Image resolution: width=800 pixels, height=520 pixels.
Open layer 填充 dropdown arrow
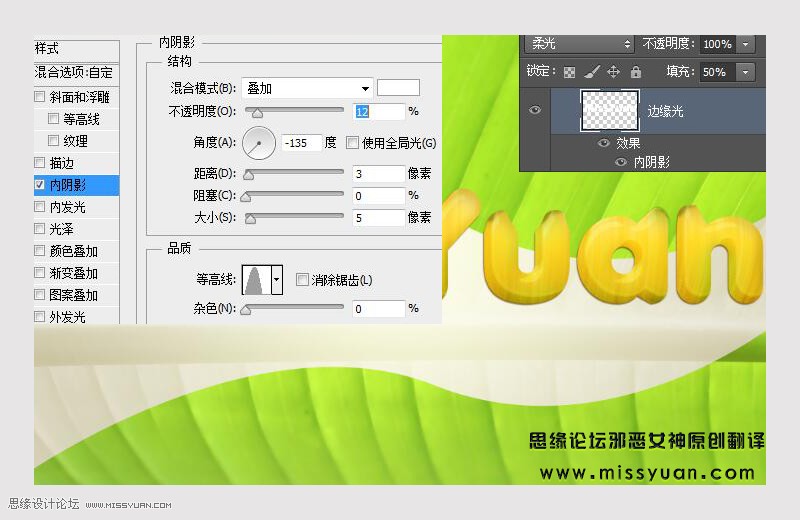pyautogui.click(x=745, y=72)
